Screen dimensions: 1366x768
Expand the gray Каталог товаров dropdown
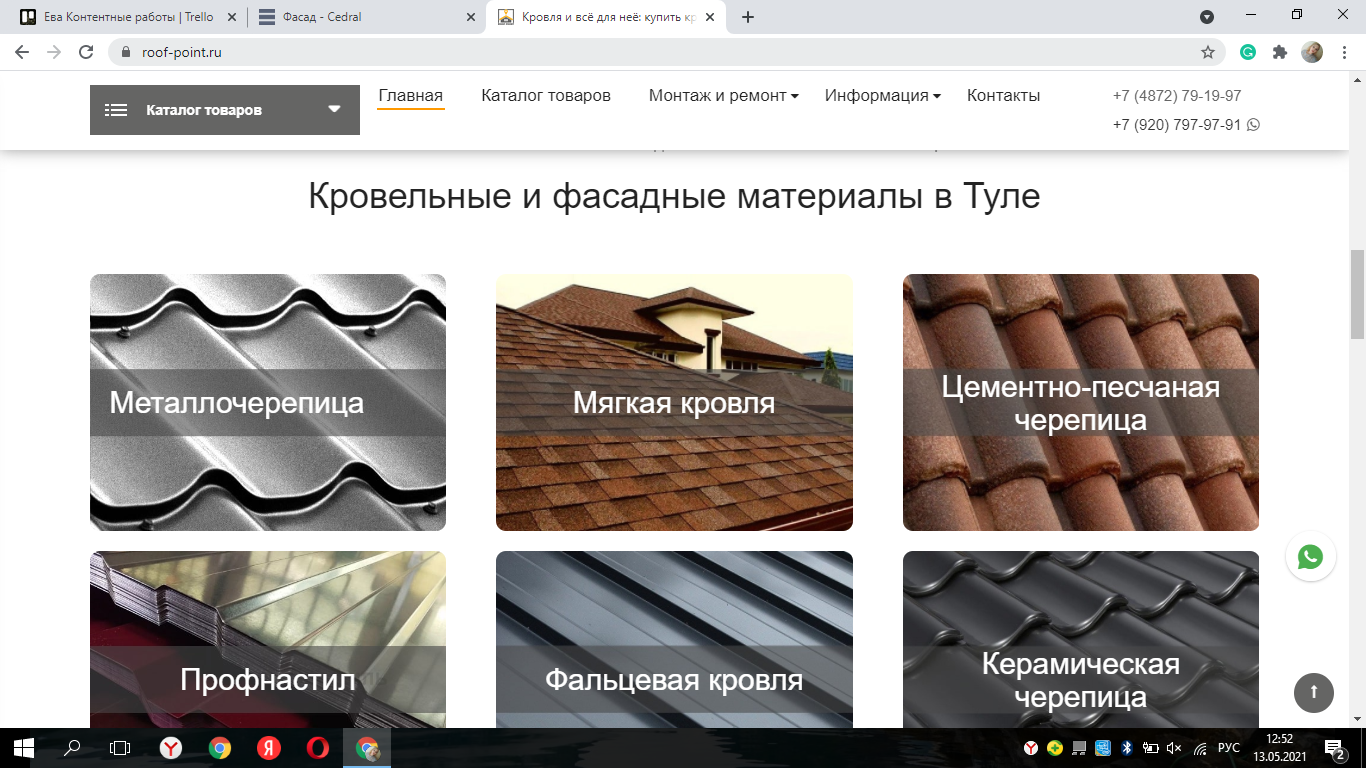(224, 110)
